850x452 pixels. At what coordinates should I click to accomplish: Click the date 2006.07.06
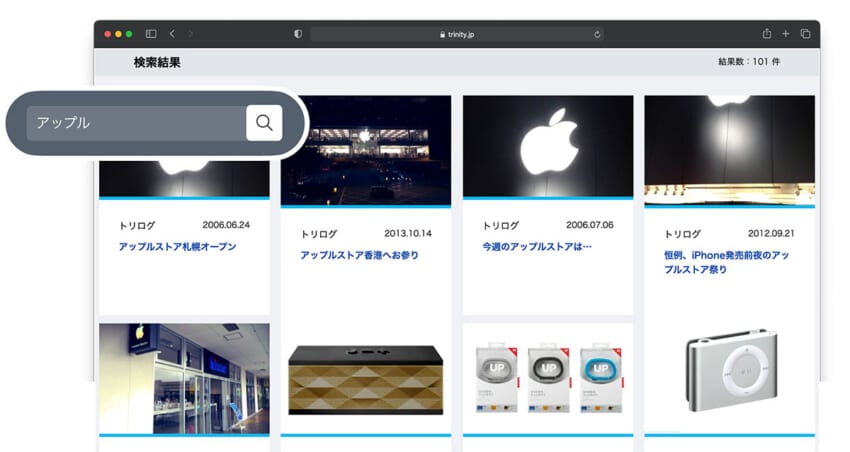coord(590,225)
